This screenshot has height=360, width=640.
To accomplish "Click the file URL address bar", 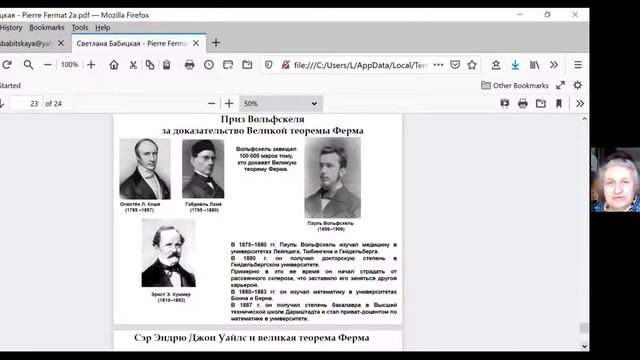I will pyautogui.click(x=360, y=65).
